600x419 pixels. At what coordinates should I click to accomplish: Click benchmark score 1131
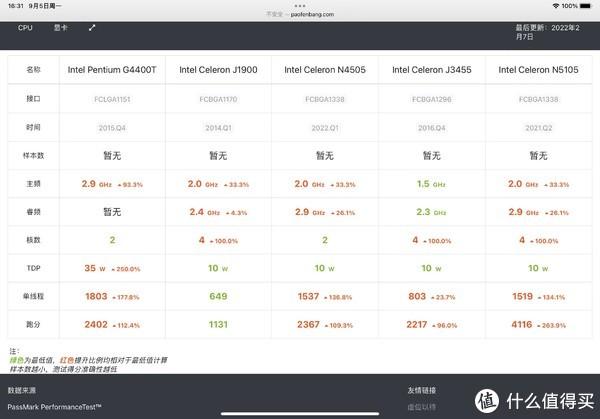(218, 324)
